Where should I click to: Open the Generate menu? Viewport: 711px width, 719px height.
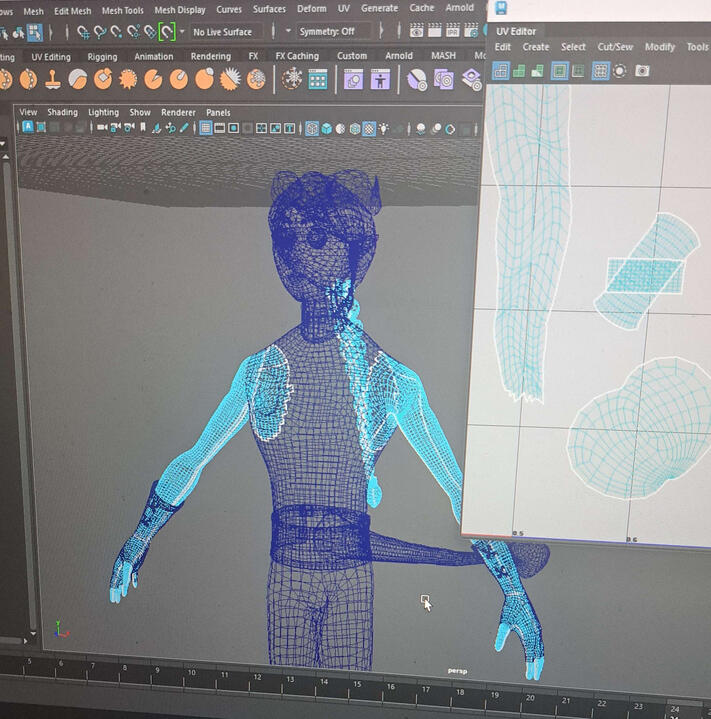tap(379, 8)
